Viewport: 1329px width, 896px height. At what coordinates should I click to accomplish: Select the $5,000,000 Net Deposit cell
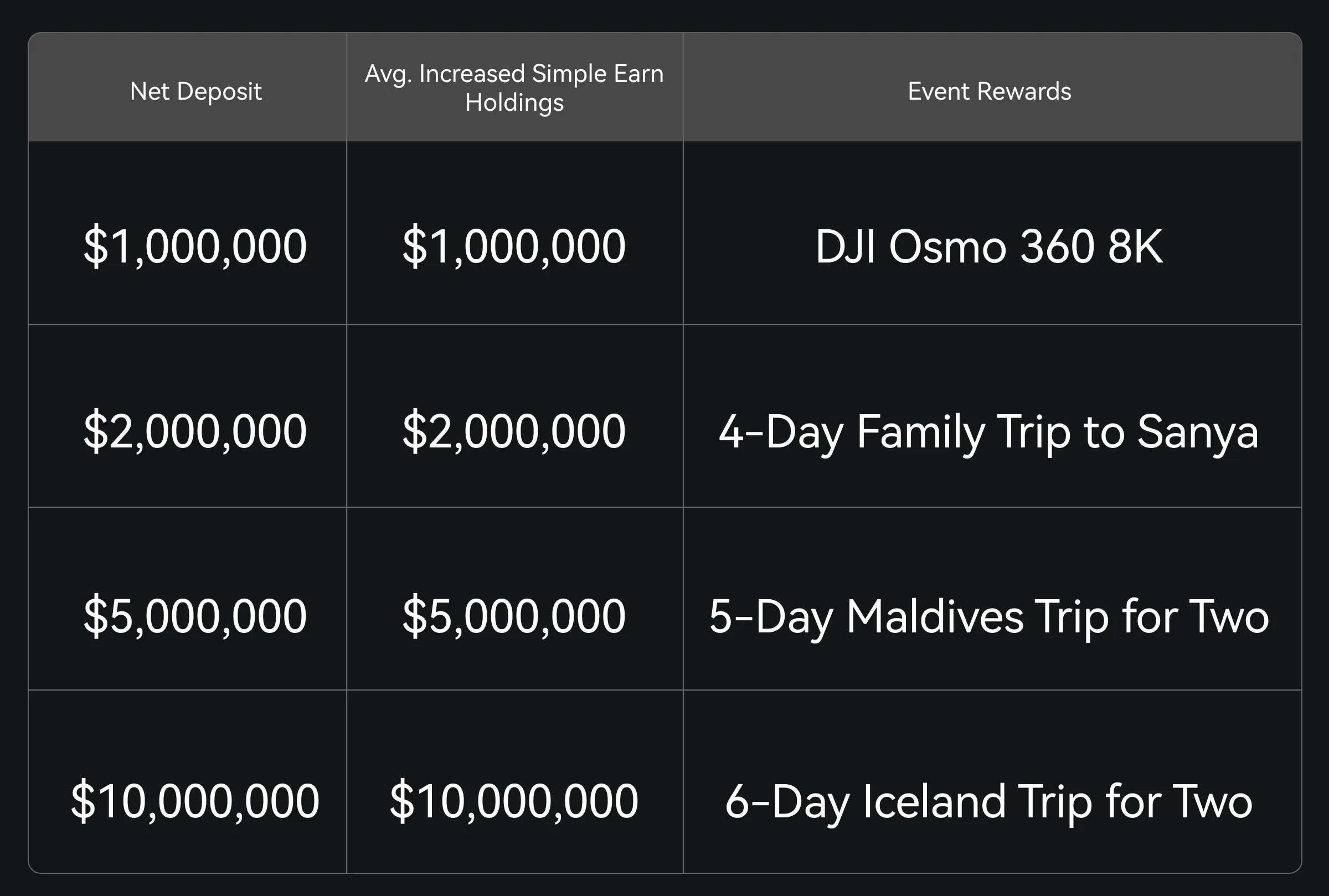pyautogui.click(x=195, y=616)
